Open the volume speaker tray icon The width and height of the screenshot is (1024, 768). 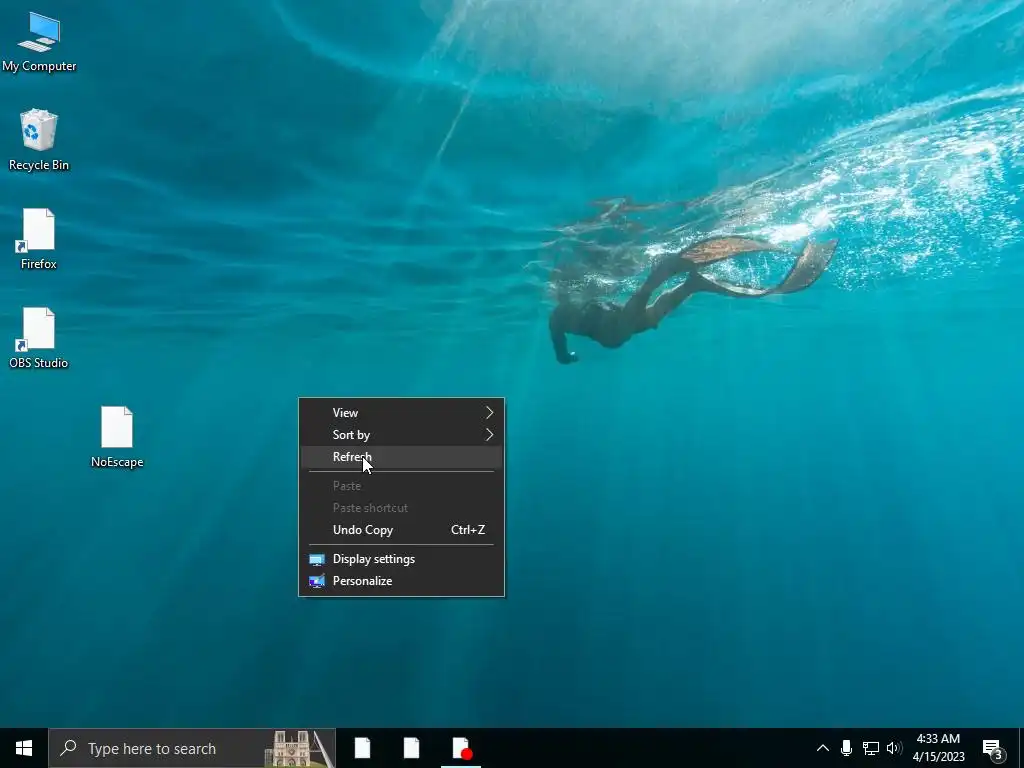tap(894, 748)
